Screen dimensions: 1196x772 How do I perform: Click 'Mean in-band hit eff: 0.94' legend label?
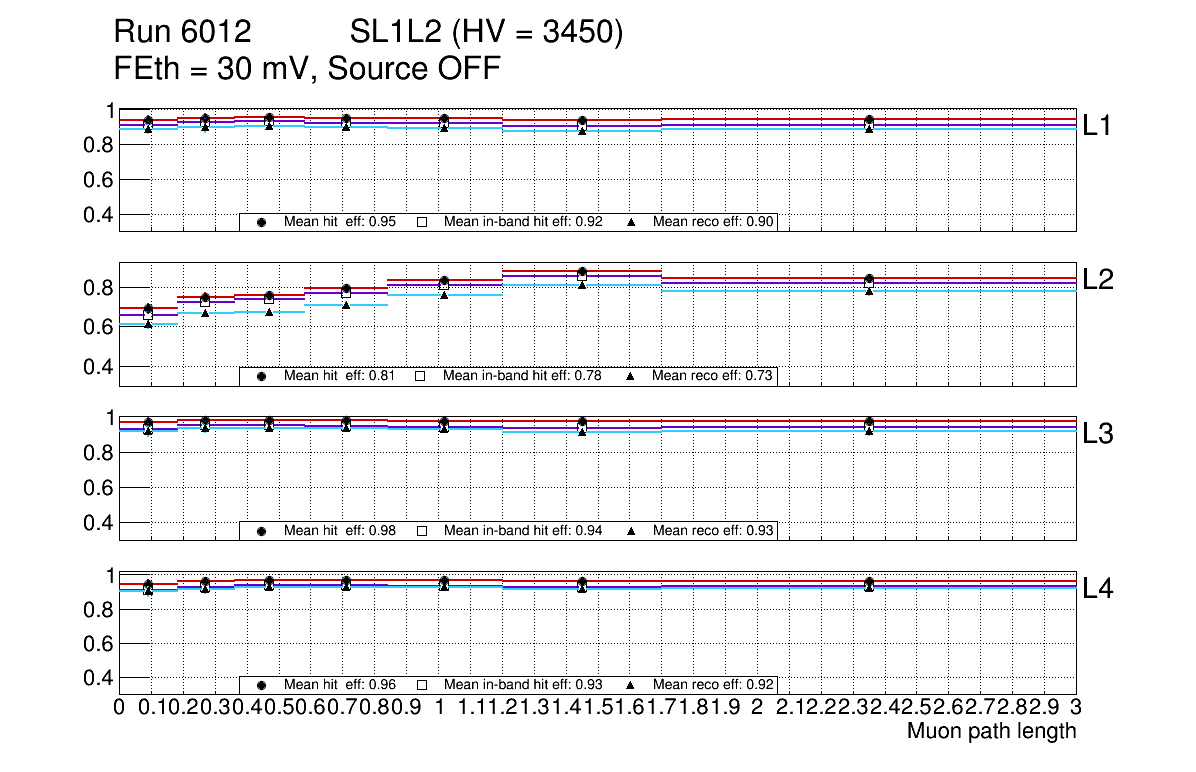(x=522, y=531)
